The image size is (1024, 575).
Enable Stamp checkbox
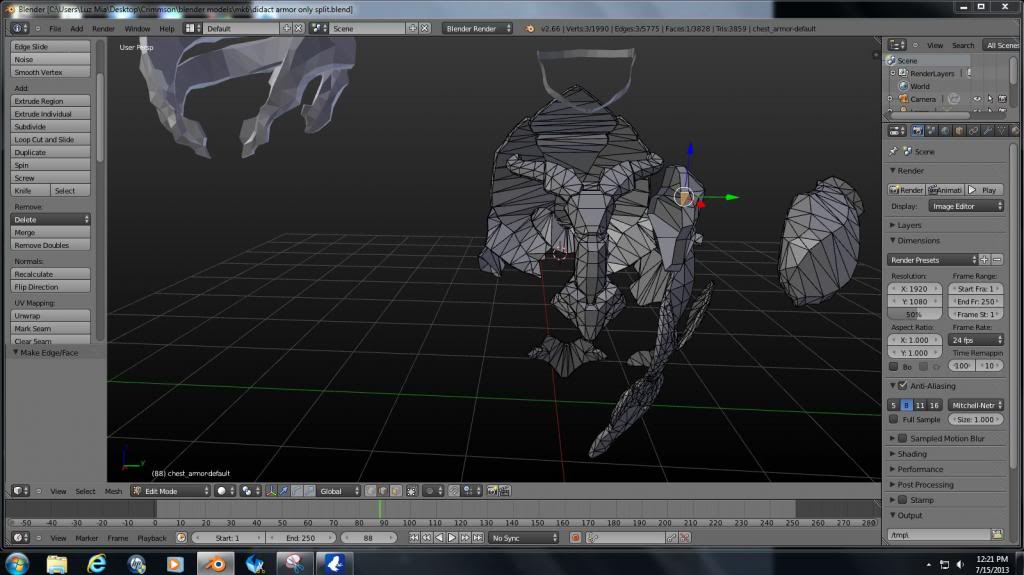[903, 500]
